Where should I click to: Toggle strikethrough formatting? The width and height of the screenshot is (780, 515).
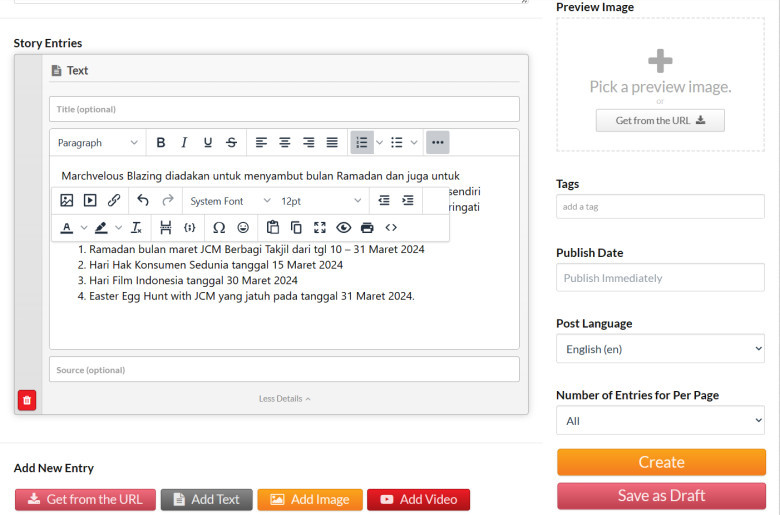point(231,143)
